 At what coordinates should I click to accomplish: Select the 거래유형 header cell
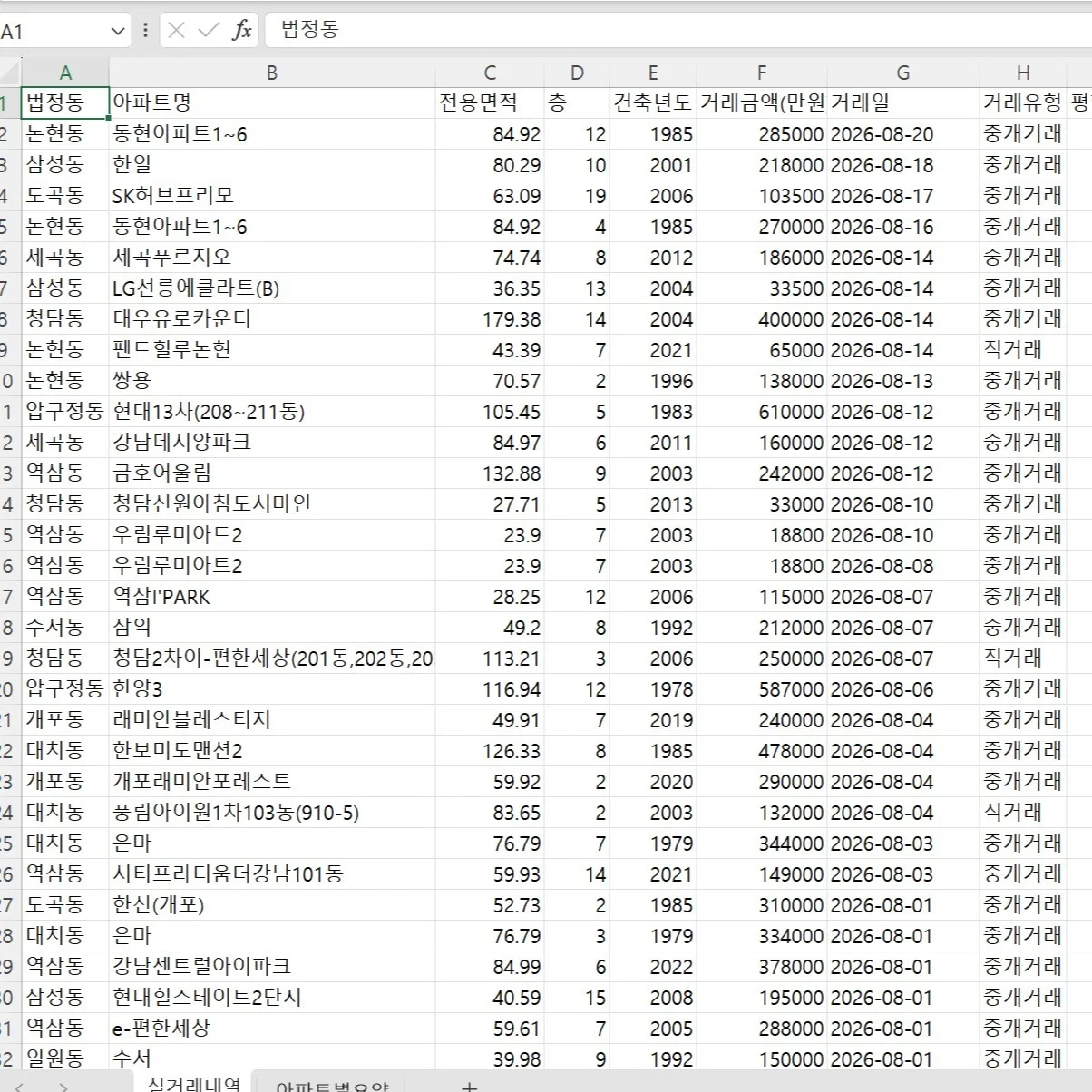pos(1023,103)
